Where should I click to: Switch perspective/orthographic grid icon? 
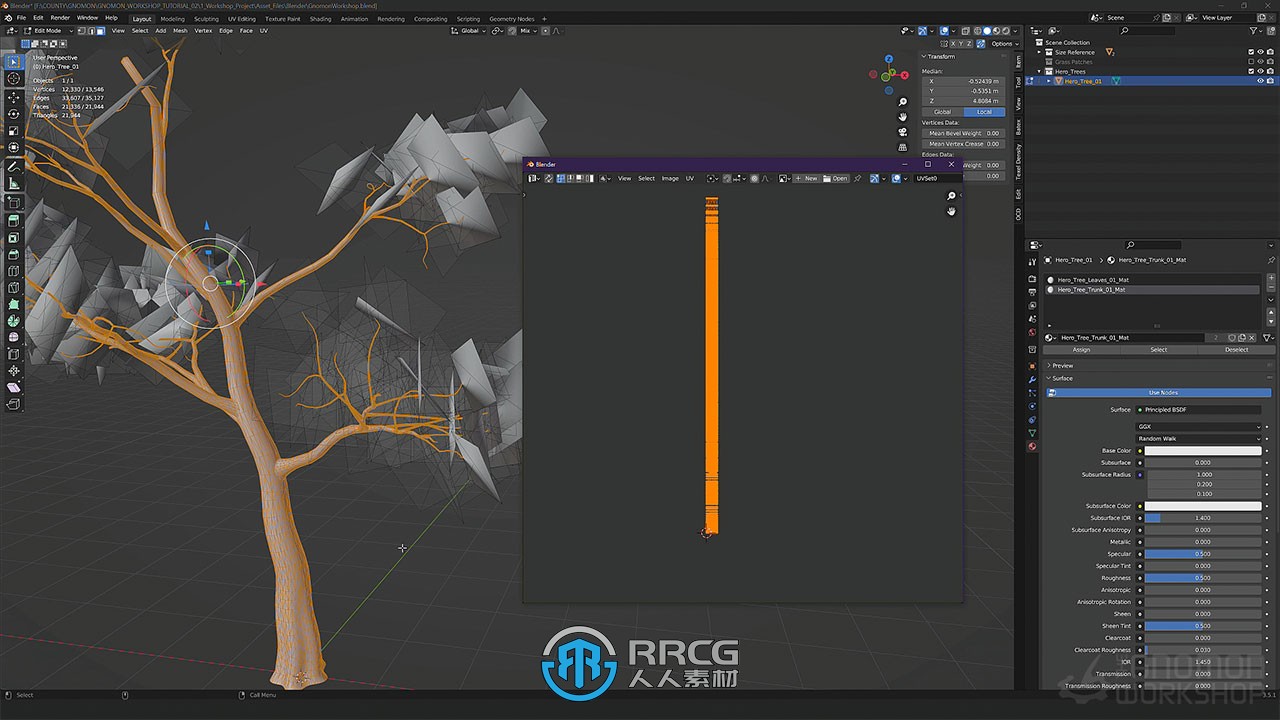point(902,147)
